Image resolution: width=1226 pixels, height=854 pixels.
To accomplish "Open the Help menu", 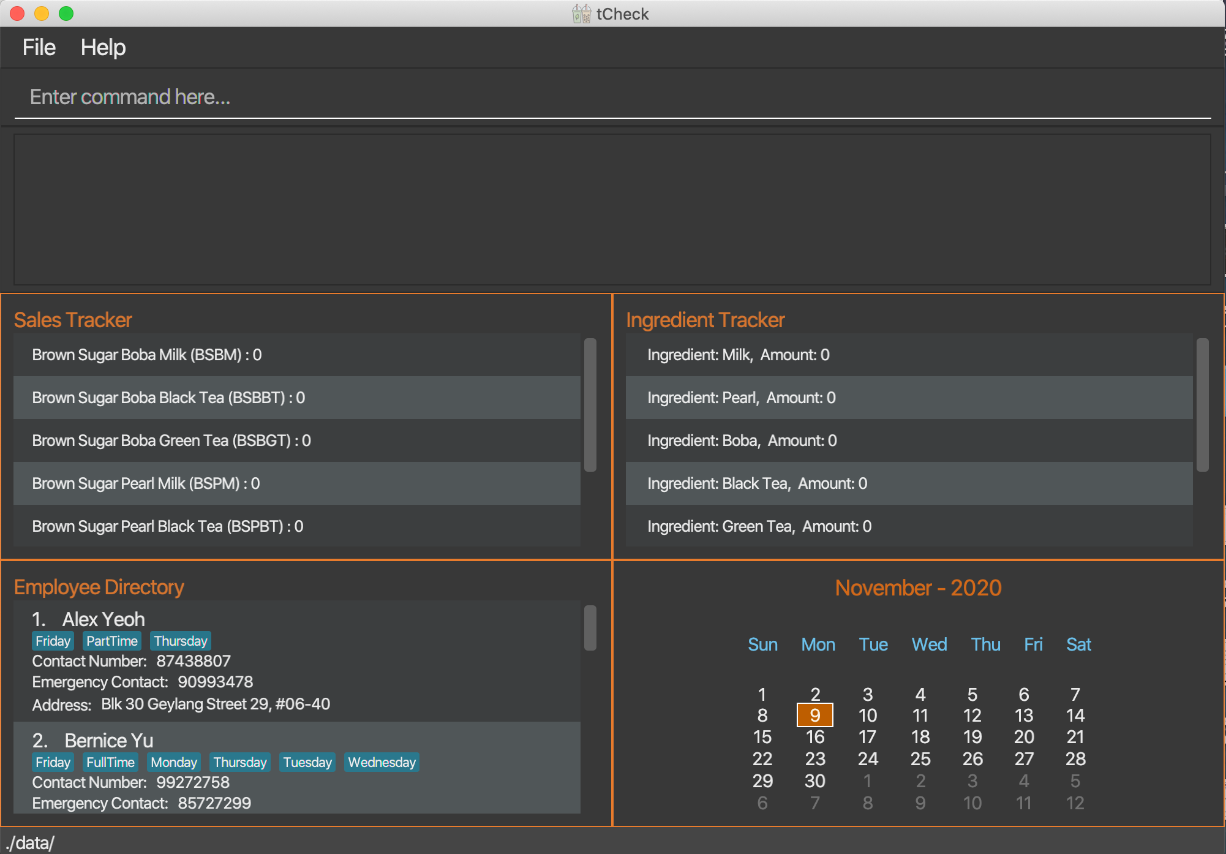I will (103, 47).
